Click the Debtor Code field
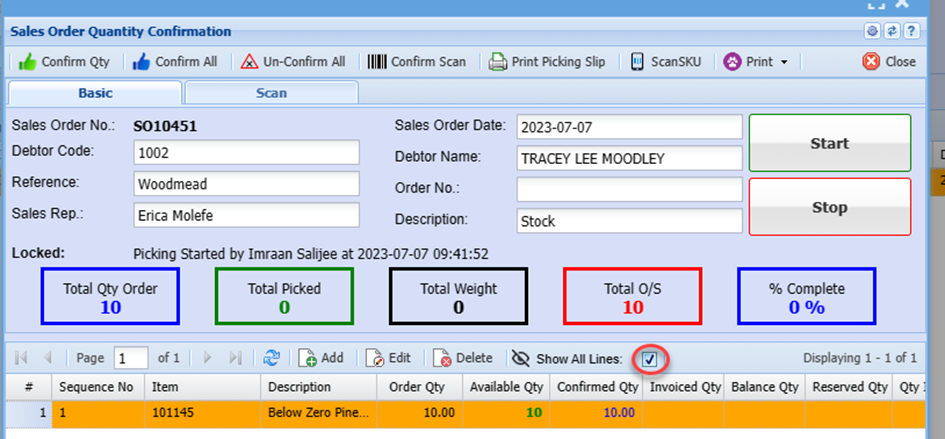This screenshot has width=945, height=439. [x=246, y=153]
